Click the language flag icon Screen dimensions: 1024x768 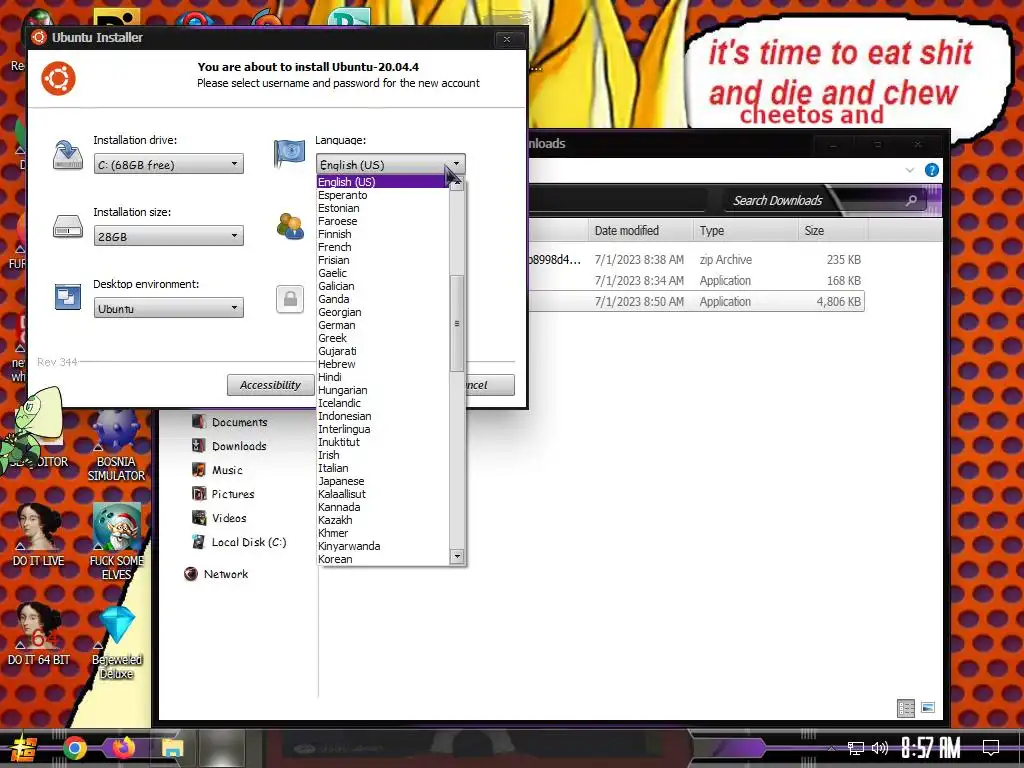pyautogui.click(x=289, y=154)
